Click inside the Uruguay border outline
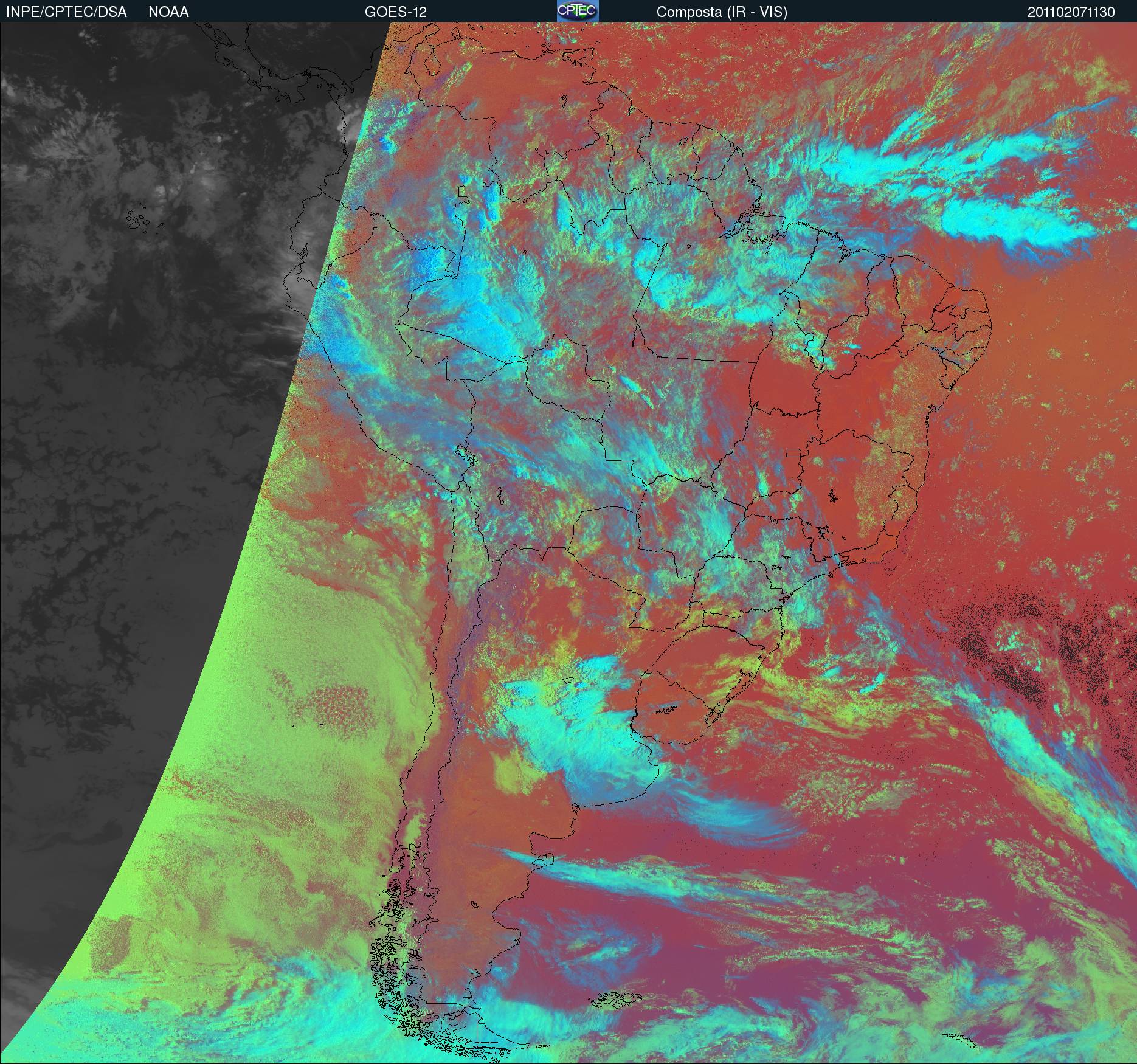The width and height of the screenshot is (1137, 1064). pos(675,699)
